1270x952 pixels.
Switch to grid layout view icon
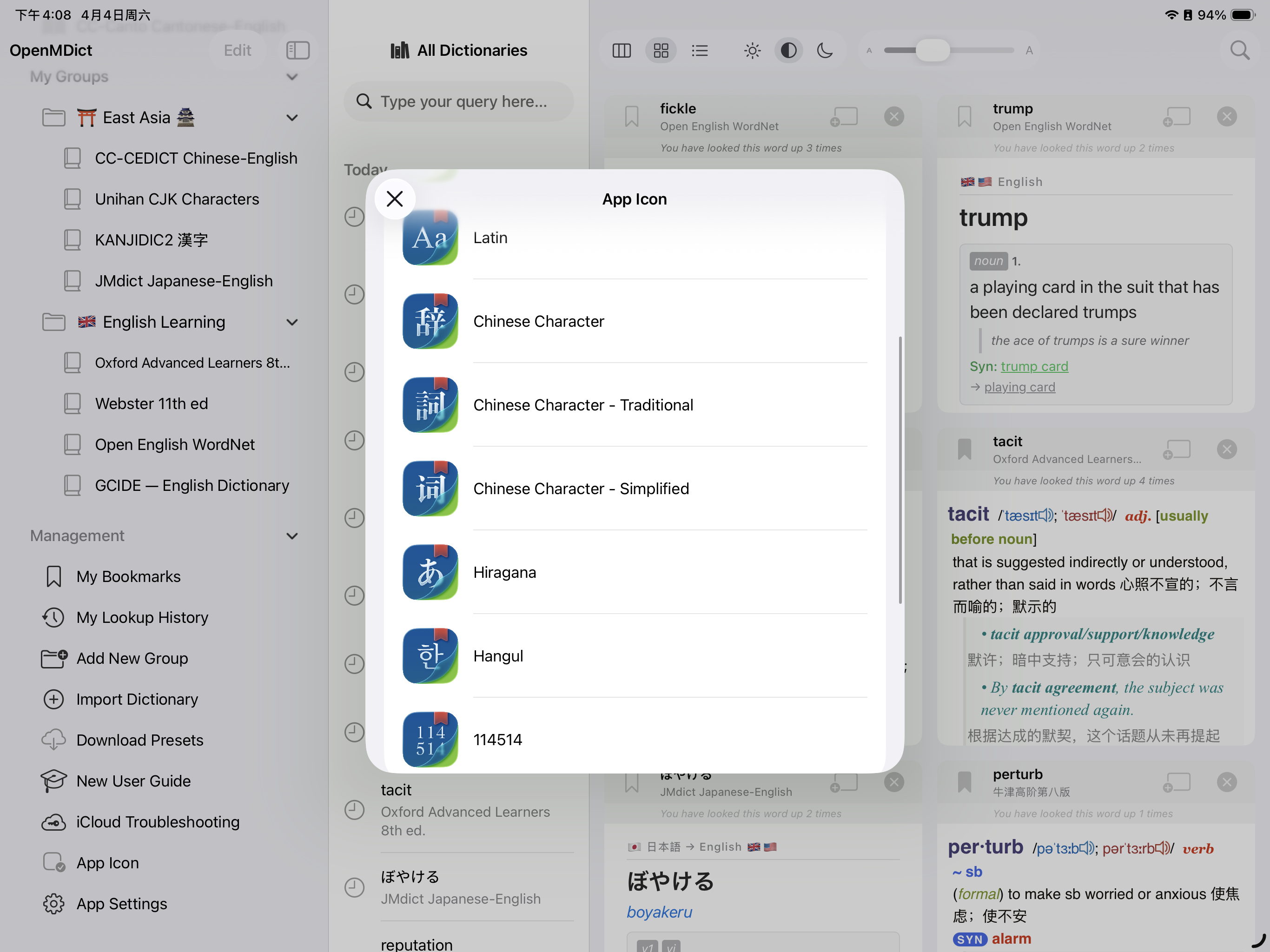click(661, 51)
